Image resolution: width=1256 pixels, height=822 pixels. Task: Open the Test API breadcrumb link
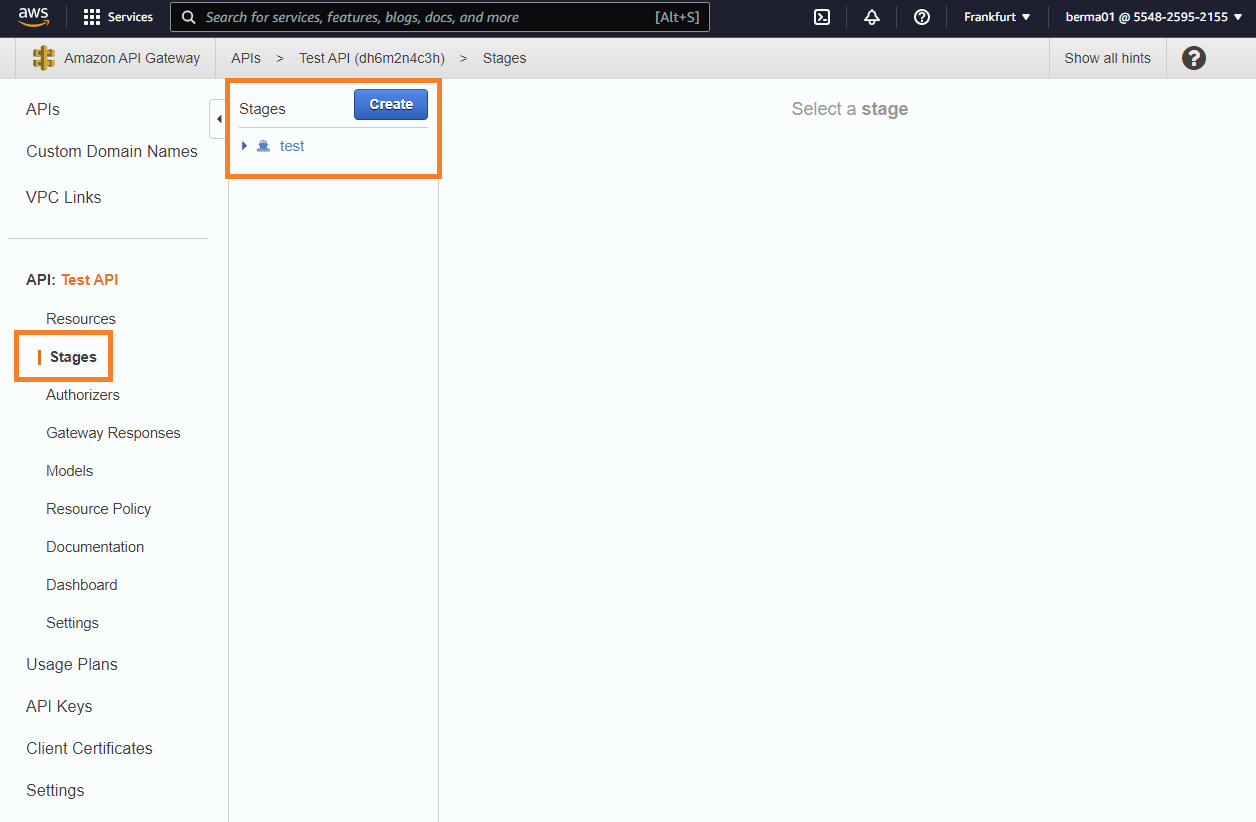coord(371,58)
